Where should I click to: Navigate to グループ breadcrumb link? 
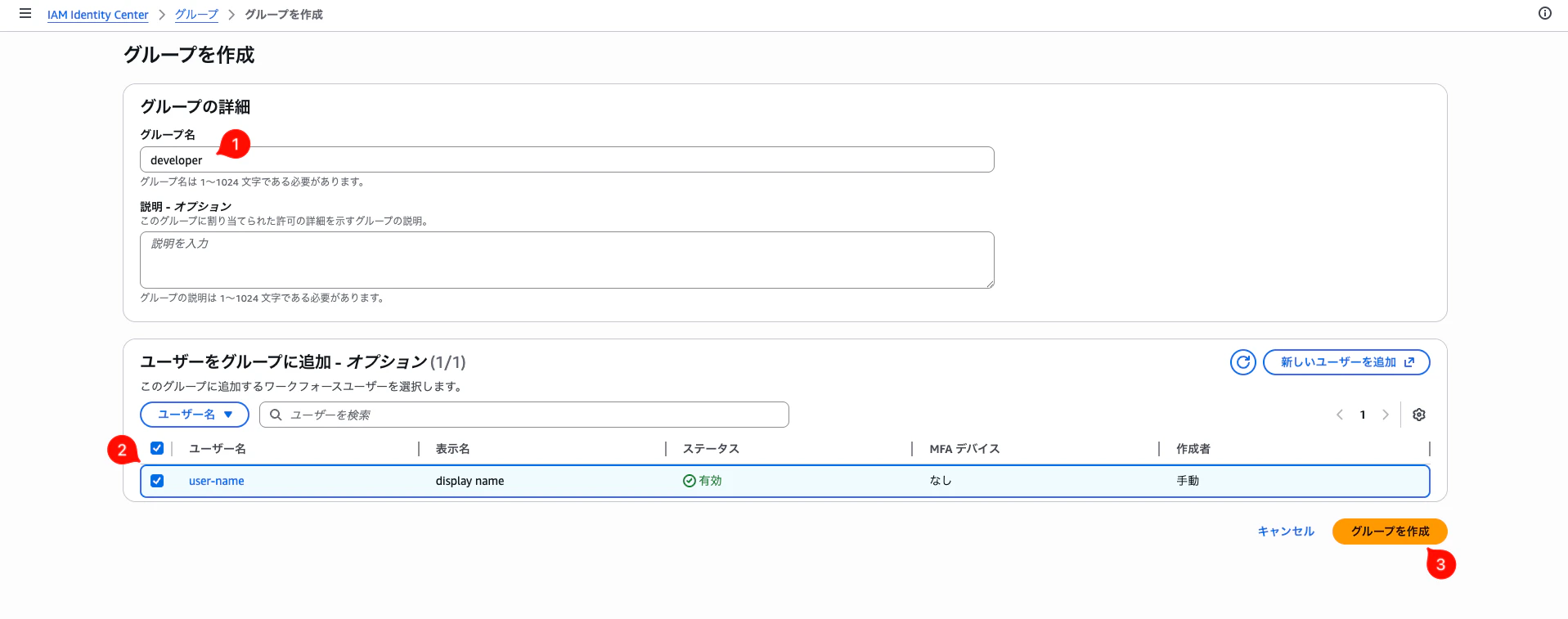pos(196,15)
